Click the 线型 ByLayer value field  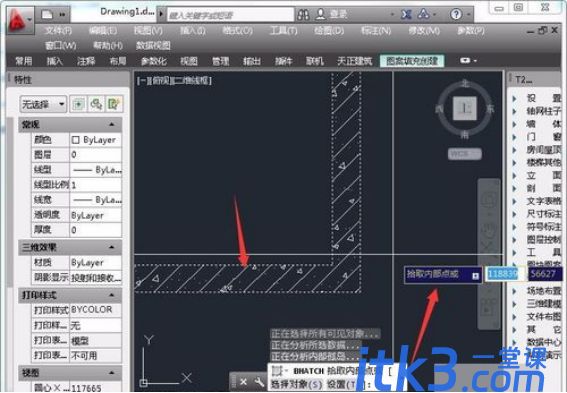pos(96,170)
